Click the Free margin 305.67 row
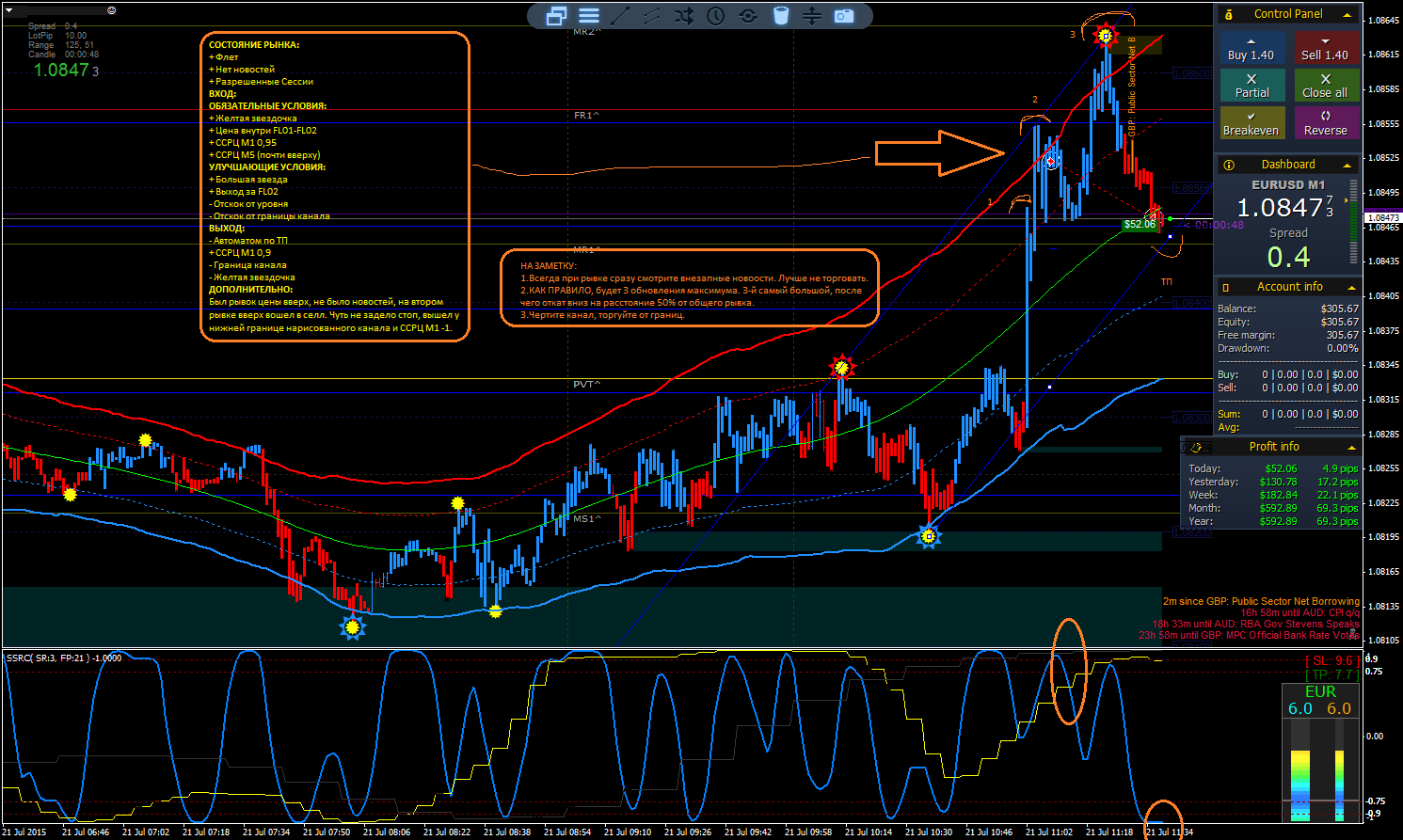 1288,335
